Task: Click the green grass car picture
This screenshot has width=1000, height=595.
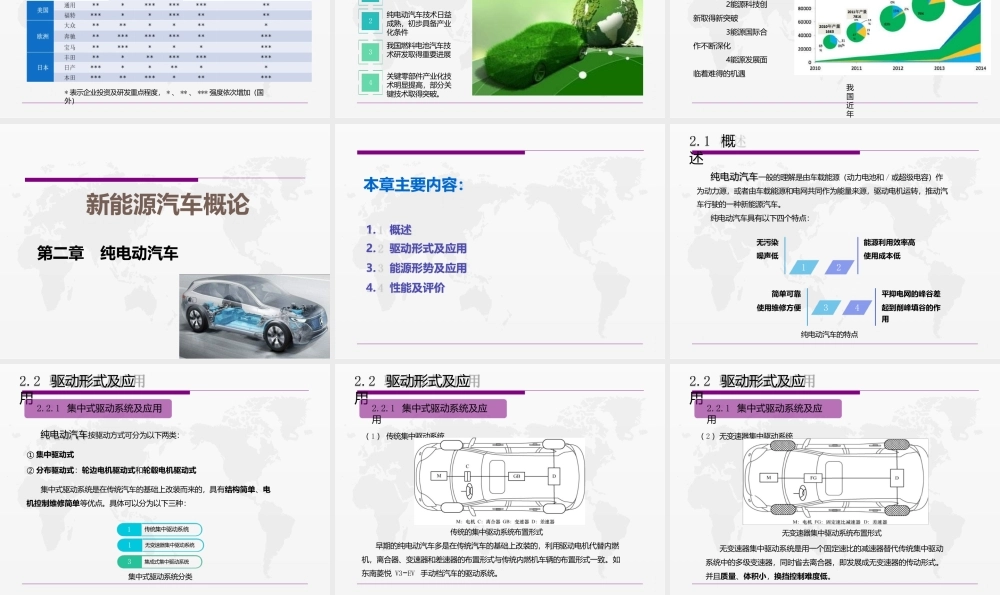Action: pos(557,48)
